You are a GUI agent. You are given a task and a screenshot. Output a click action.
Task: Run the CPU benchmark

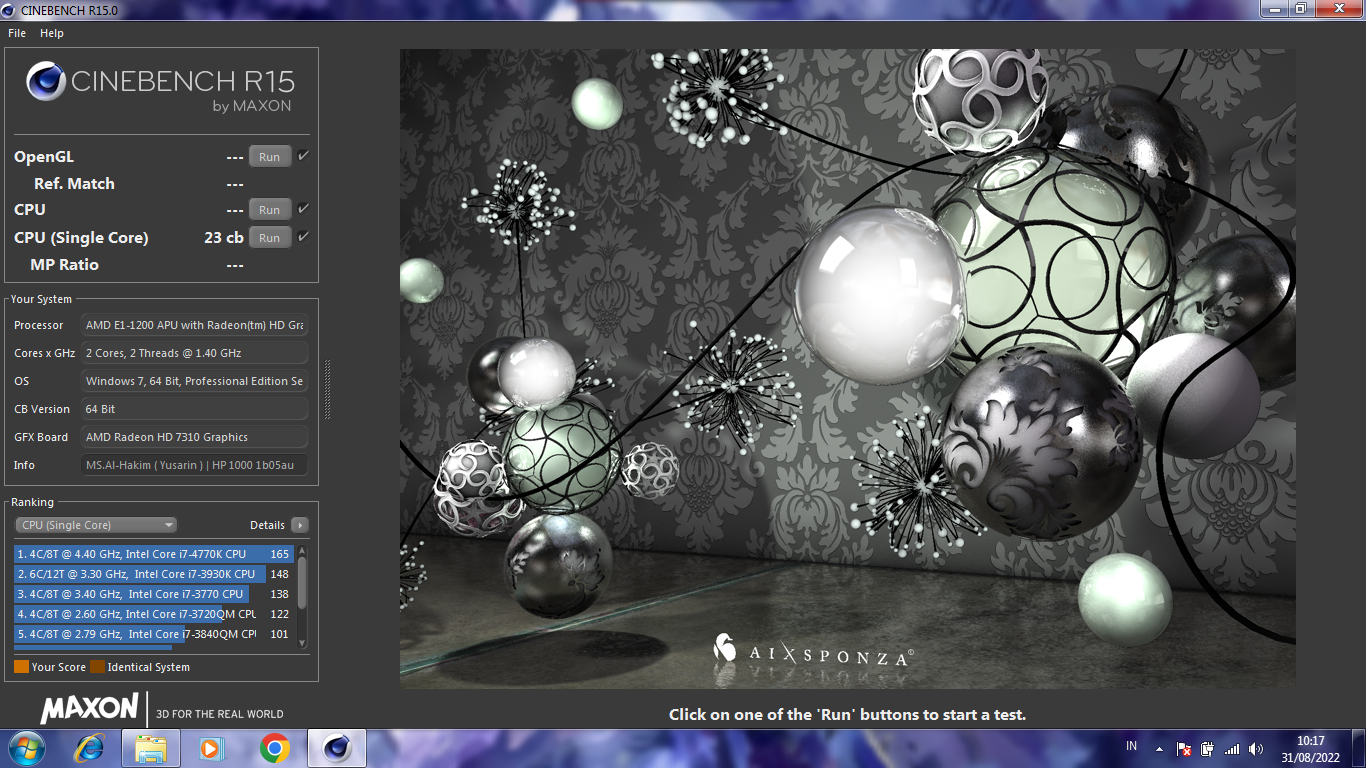[x=270, y=210]
